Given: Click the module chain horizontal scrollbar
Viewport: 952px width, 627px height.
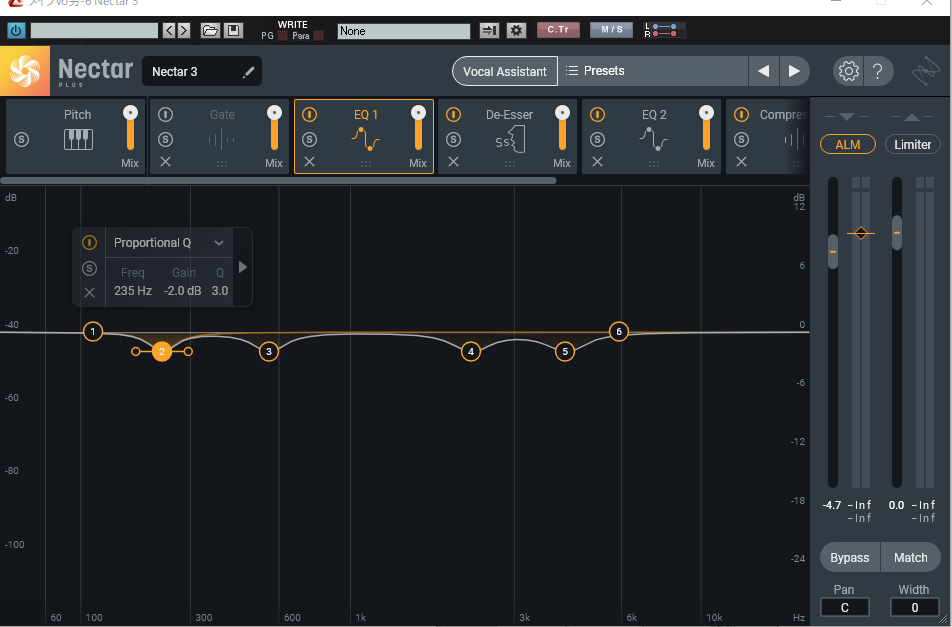Looking at the screenshot, I should tap(278, 180).
